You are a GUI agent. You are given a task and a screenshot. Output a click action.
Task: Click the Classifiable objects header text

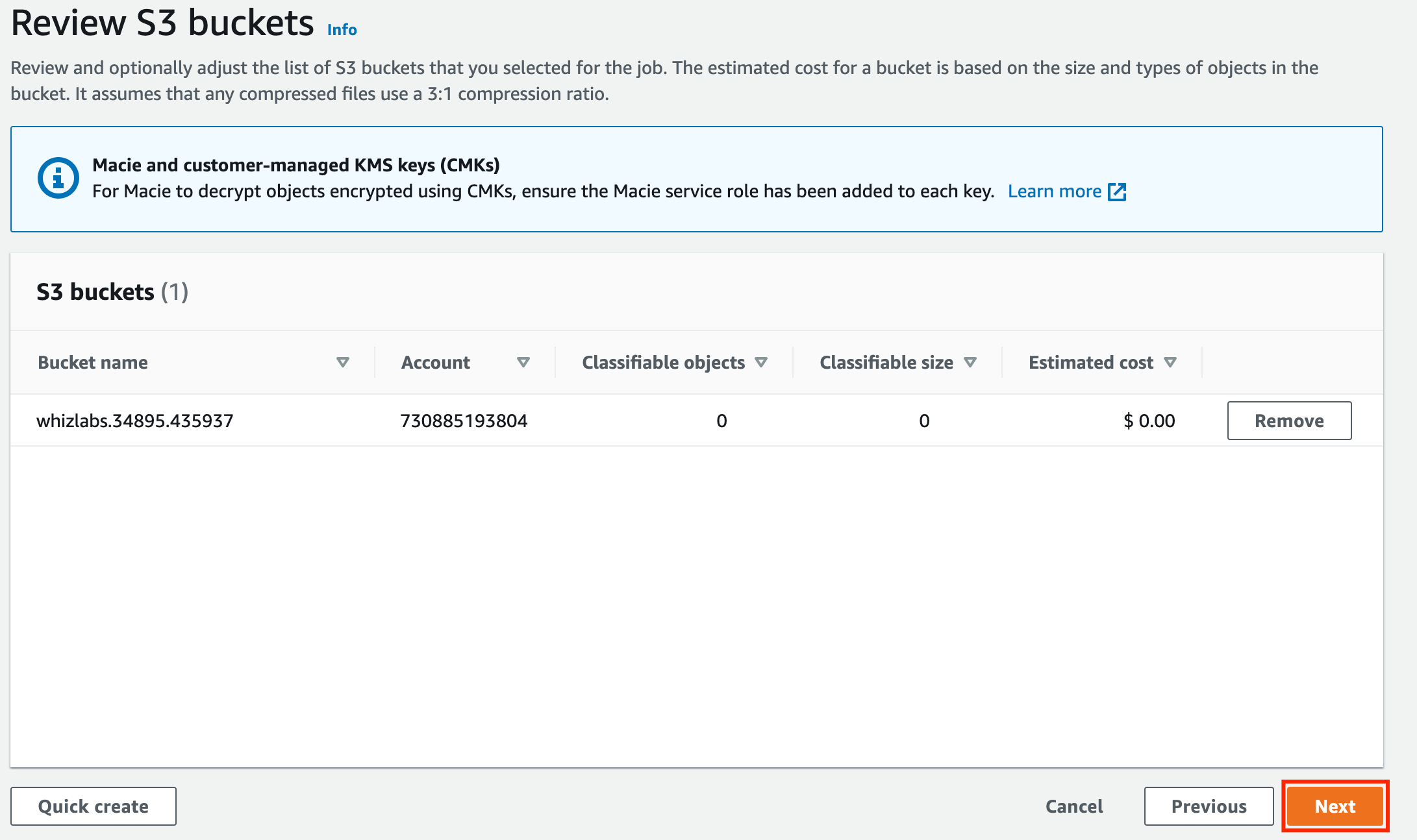(663, 362)
